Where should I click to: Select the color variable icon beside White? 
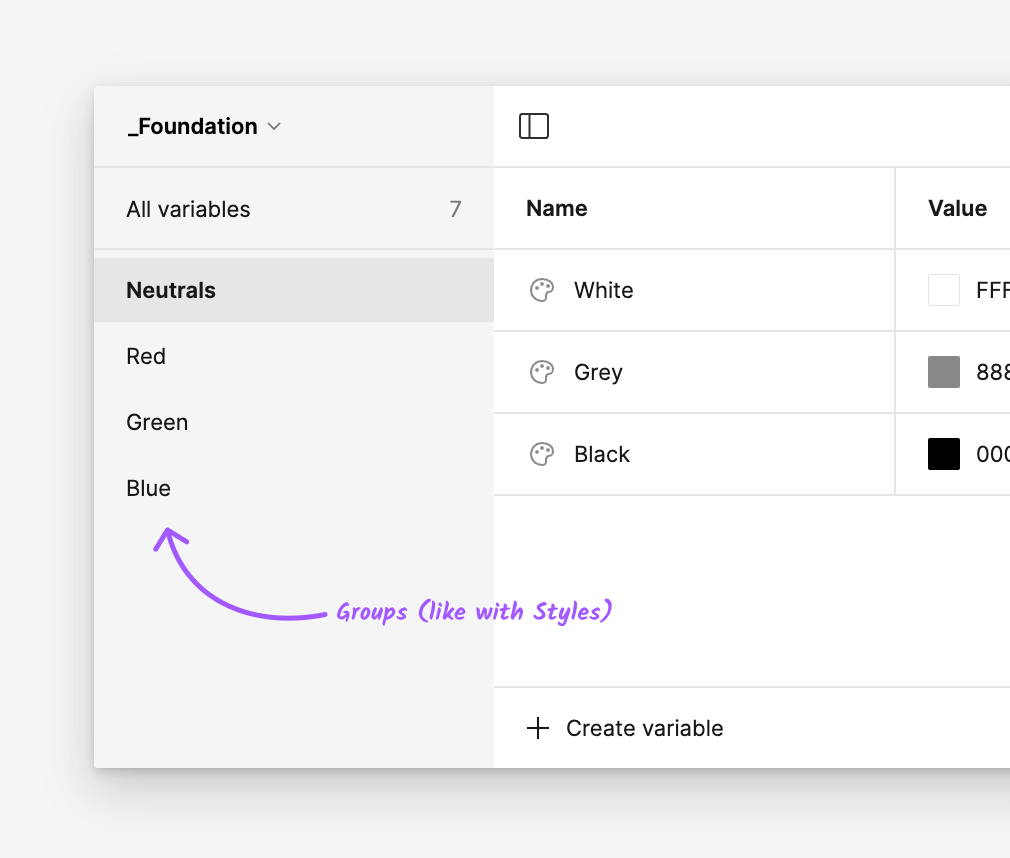(541, 290)
